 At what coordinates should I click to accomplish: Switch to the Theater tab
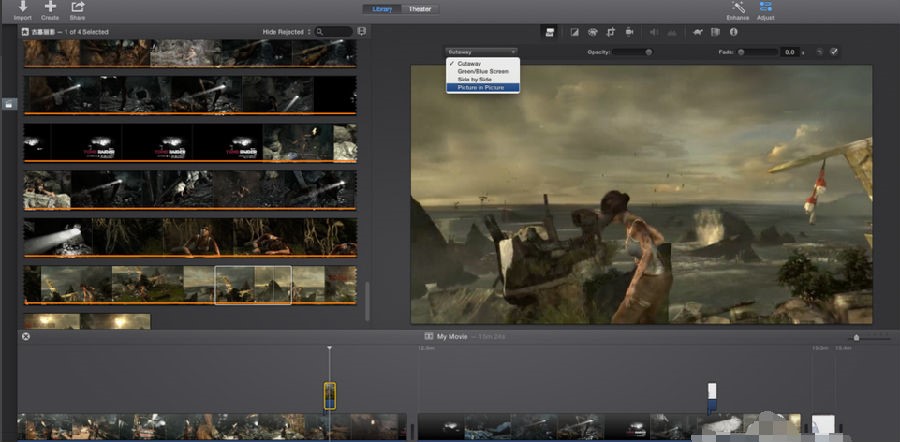(x=420, y=9)
